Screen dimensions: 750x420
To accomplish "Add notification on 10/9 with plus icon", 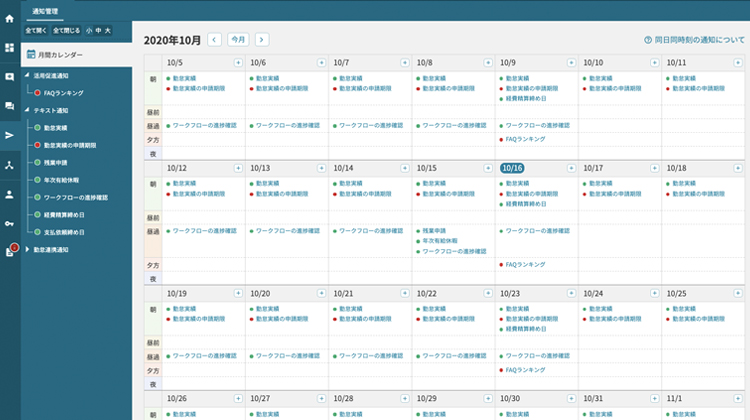I will tap(571, 63).
